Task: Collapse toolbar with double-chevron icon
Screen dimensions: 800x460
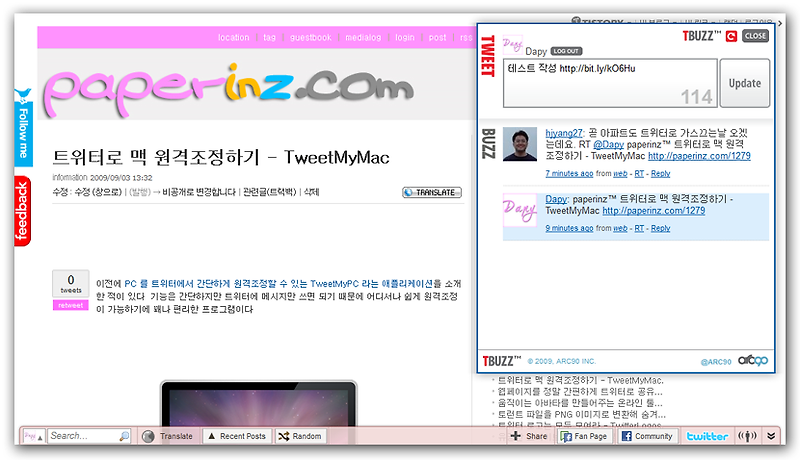Action: tap(771, 436)
